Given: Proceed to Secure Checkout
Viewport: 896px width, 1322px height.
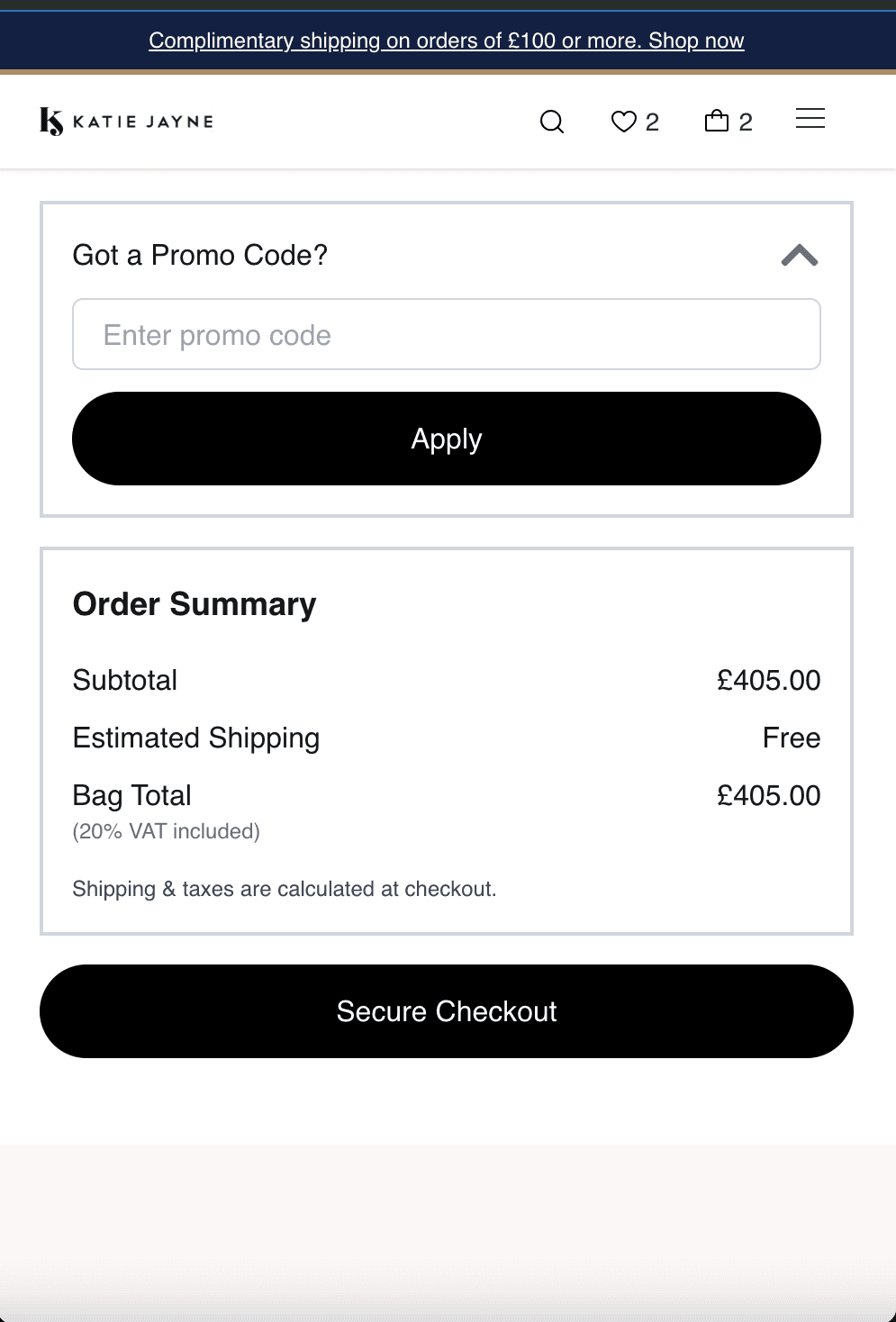Looking at the screenshot, I should (447, 1011).
